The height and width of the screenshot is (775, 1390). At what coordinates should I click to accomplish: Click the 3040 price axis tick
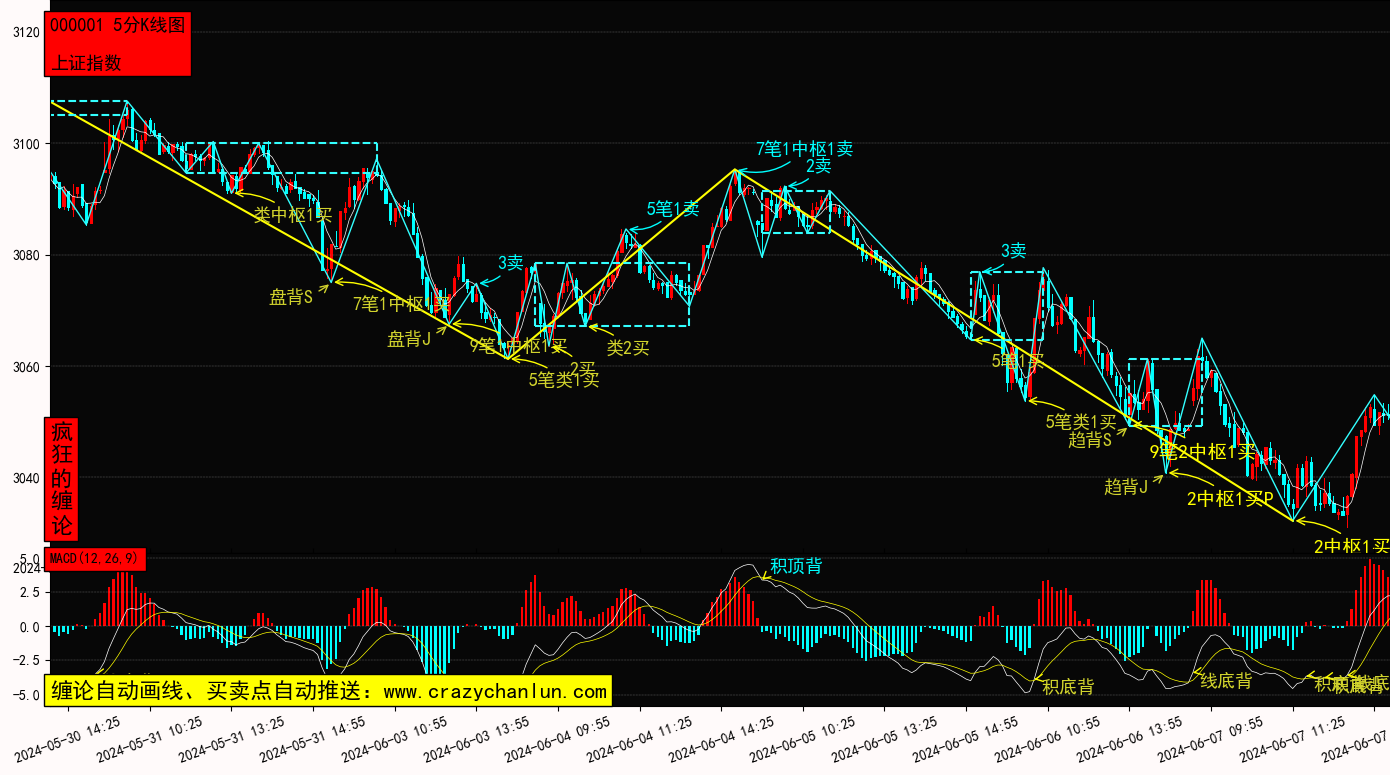pyautogui.click(x=25, y=478)
